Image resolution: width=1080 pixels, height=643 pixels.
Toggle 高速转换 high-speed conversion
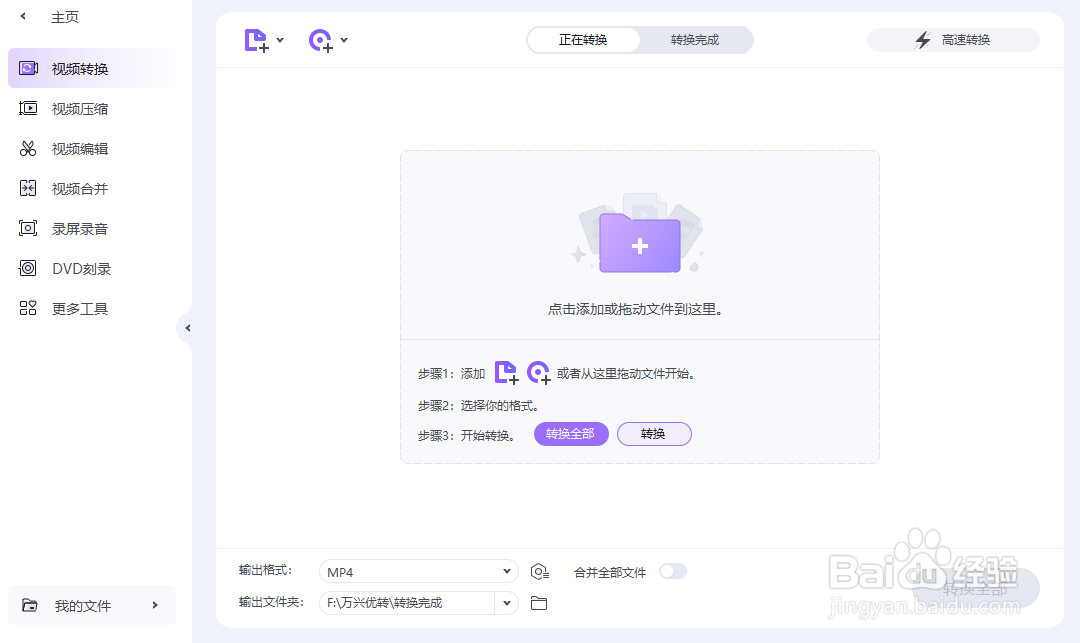[952, 40]
